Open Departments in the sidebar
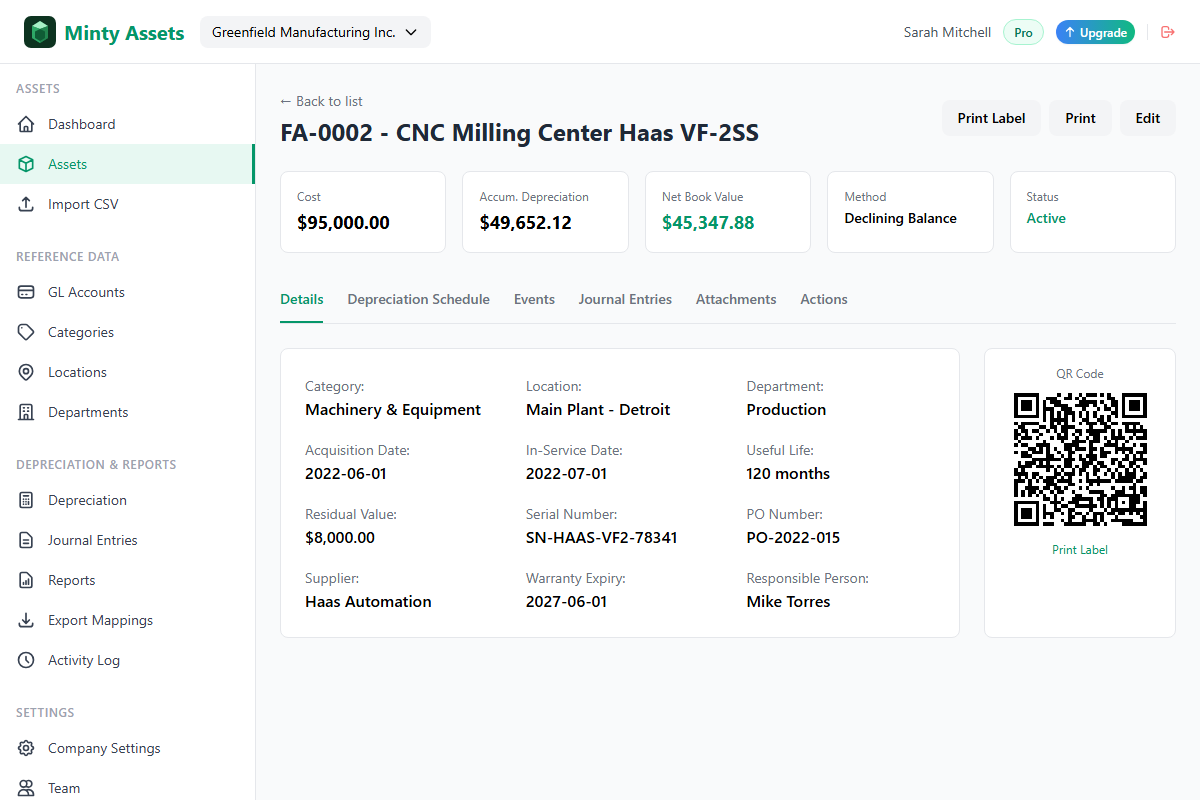1200x800 pixels. point(127,412)
